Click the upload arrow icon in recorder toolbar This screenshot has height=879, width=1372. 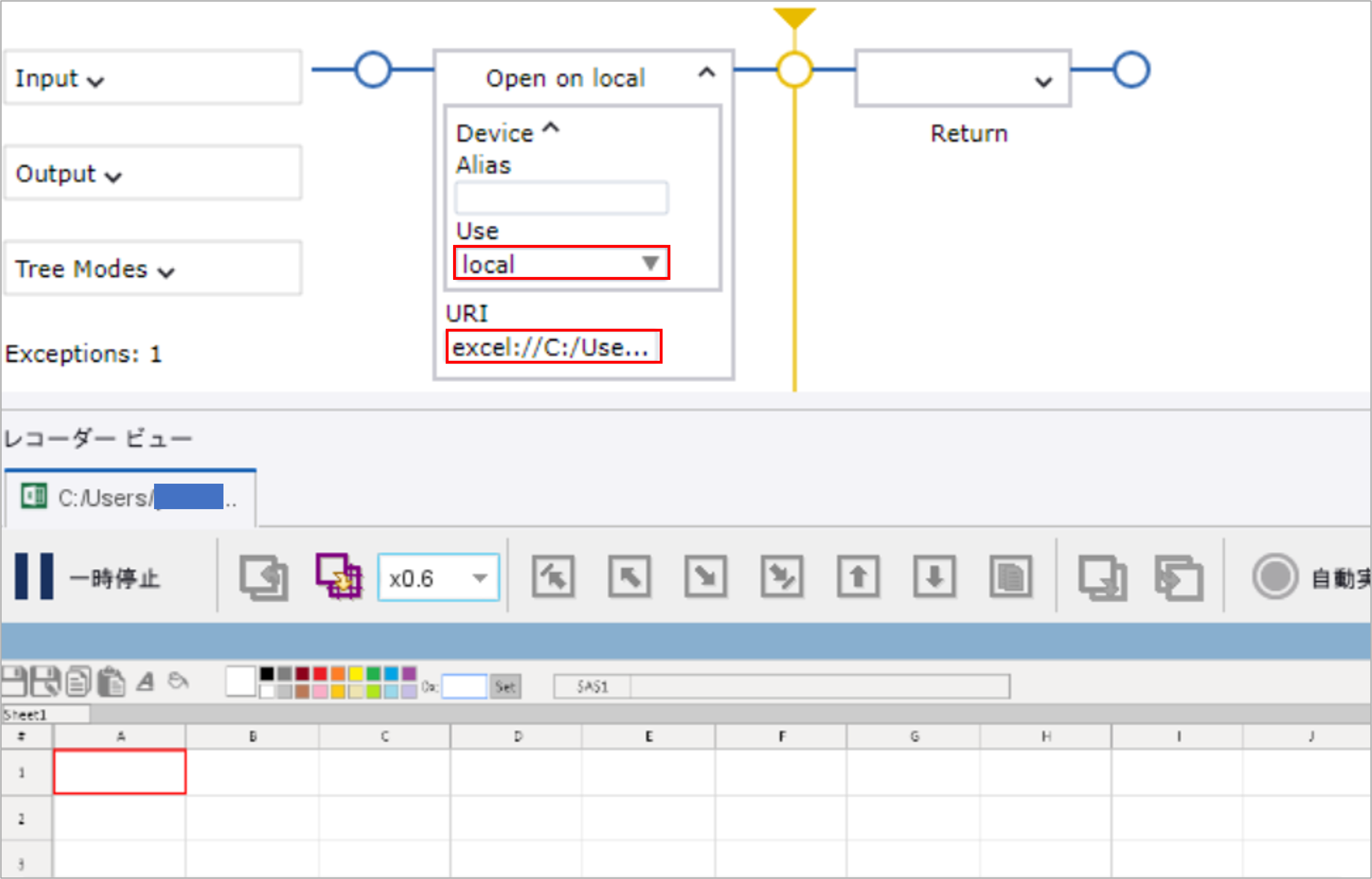pos(858,577)
